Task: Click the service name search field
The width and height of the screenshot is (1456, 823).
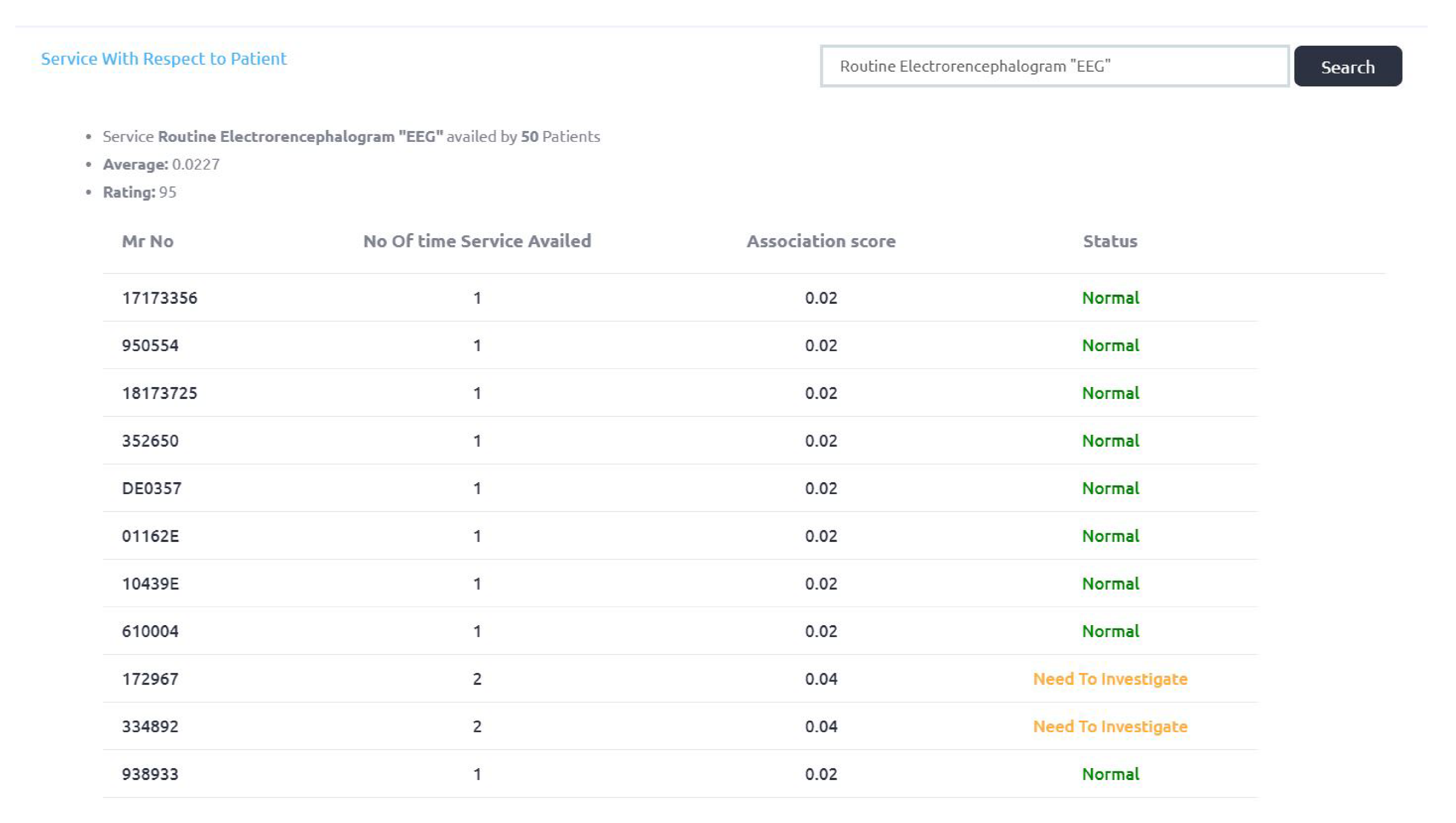Action: 1054,67
